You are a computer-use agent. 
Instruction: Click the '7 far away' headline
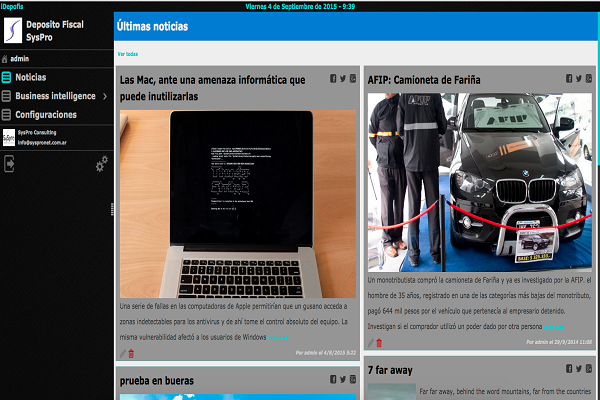[x=390, y=370]
